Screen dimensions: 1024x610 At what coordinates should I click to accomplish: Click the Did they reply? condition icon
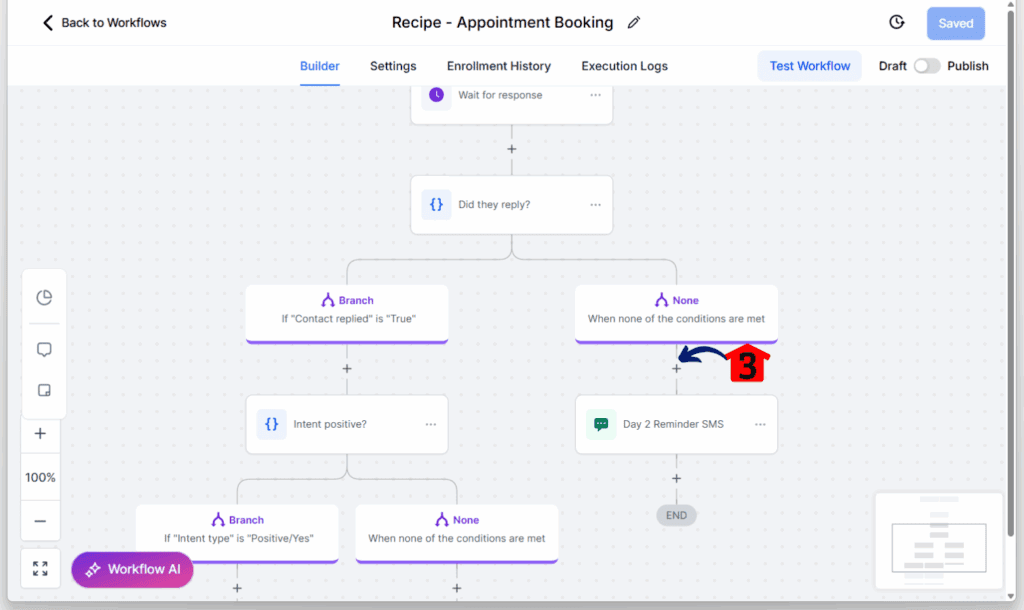pos(436,204)
